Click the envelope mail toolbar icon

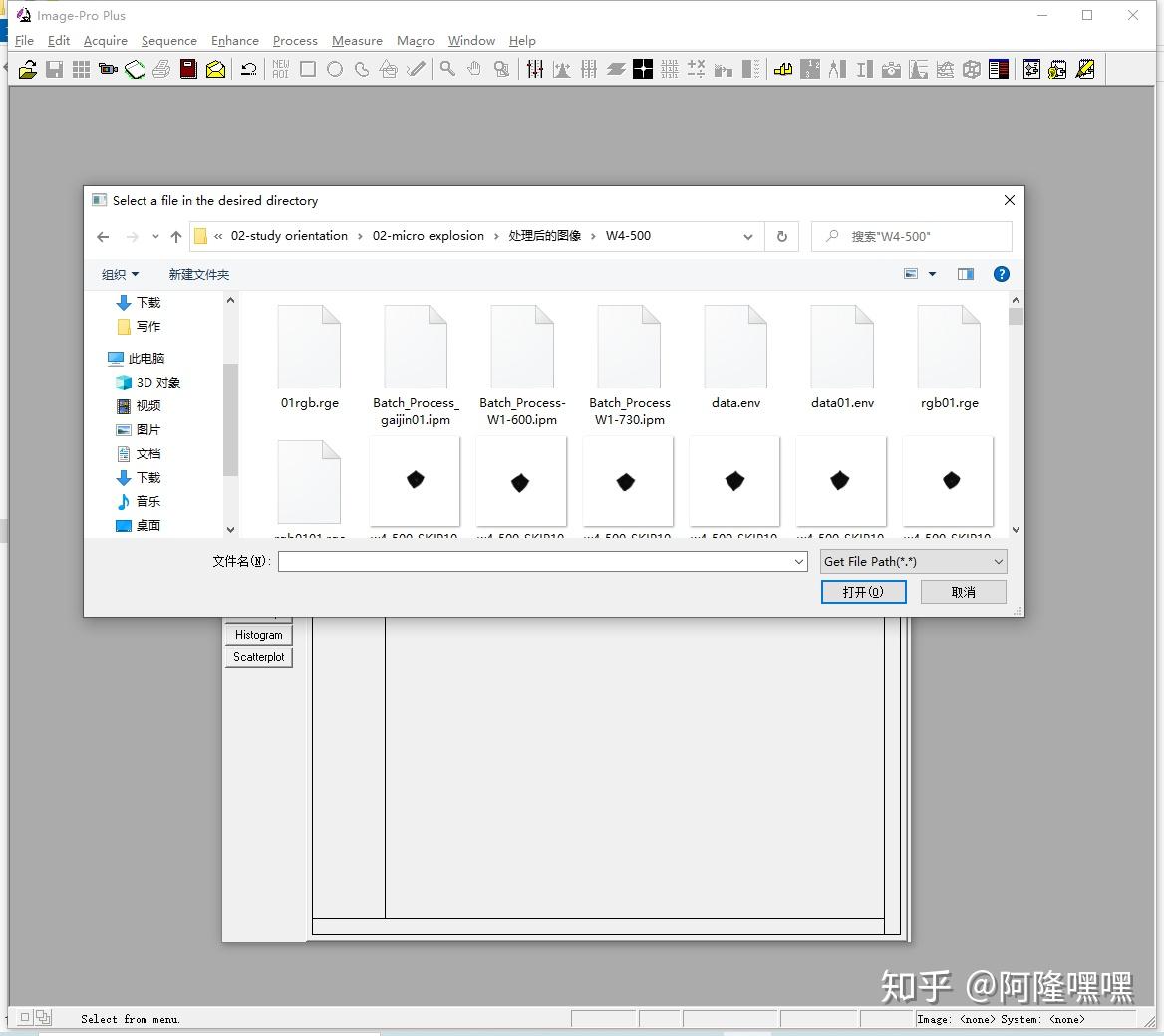pyautogui.click(x=216, y=69)
